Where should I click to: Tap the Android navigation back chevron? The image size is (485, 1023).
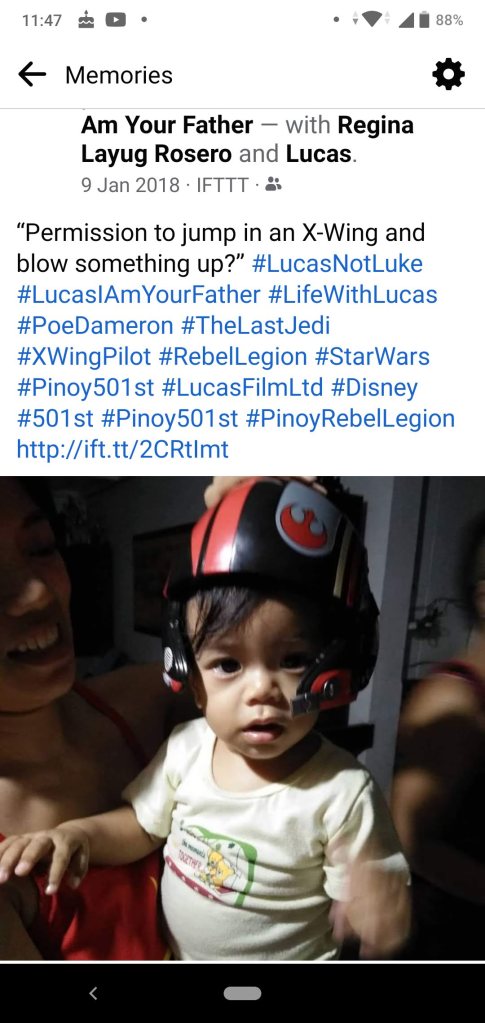[93, 993]
